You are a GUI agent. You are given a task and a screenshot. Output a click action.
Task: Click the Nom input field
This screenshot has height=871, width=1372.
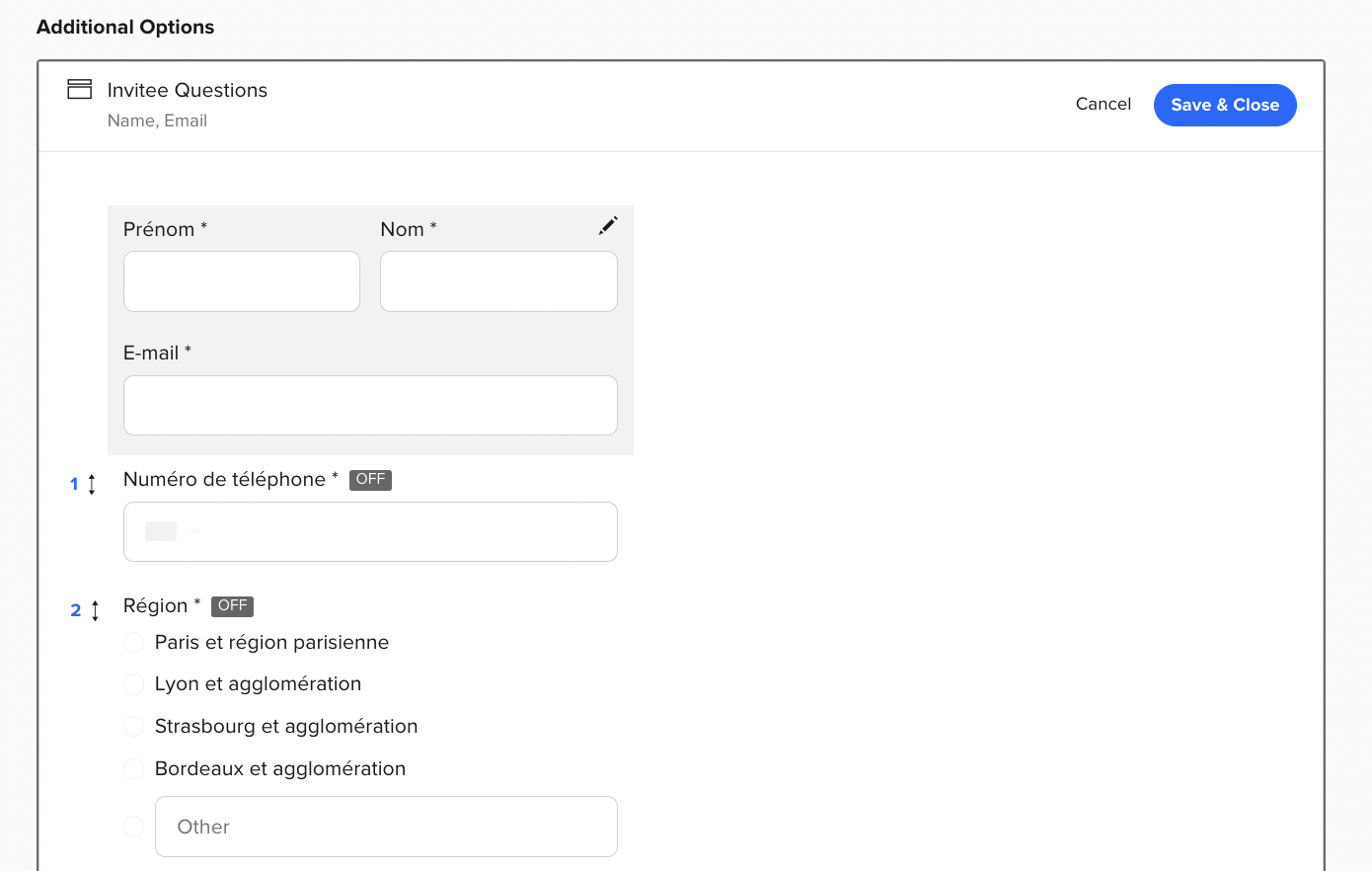coord(497,281)
